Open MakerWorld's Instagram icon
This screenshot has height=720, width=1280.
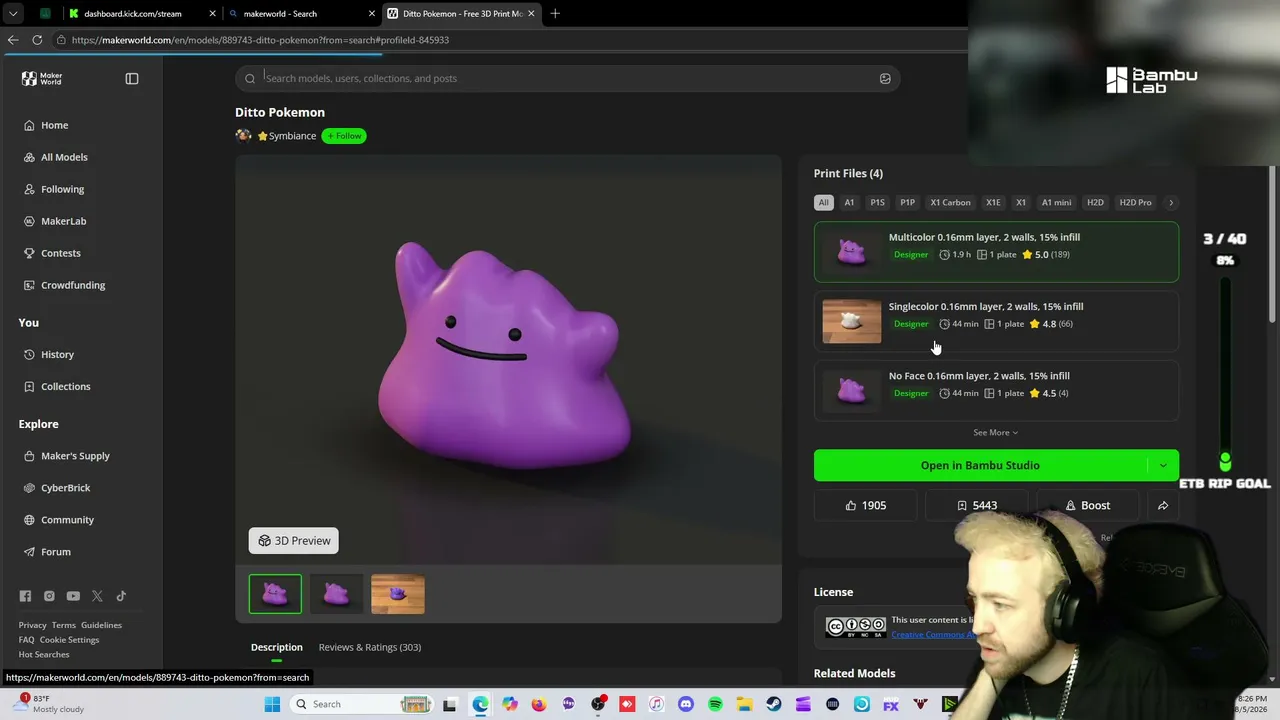(49, 596)
